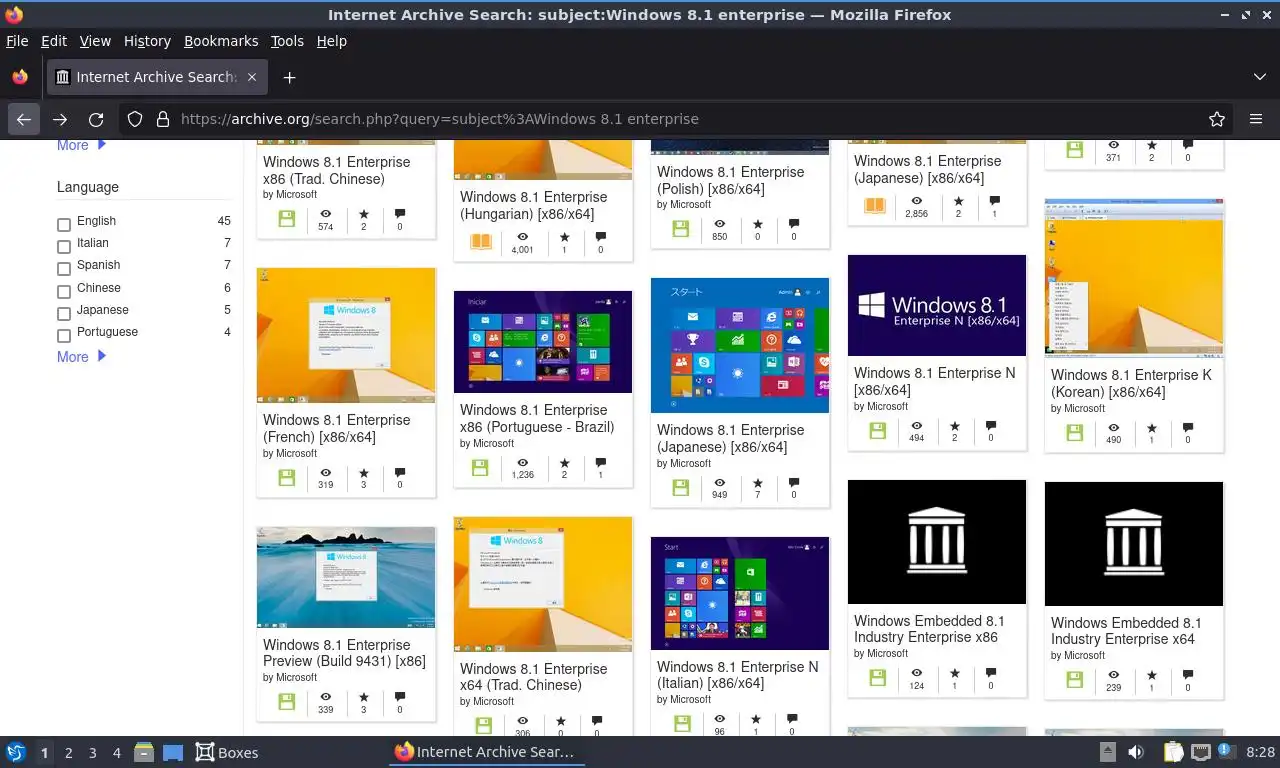Click software icon for Embedded Industry Enterprise x86
The height and width of the screenshot is (768, 1280).
pyautogui.click(x=878, y=678)
